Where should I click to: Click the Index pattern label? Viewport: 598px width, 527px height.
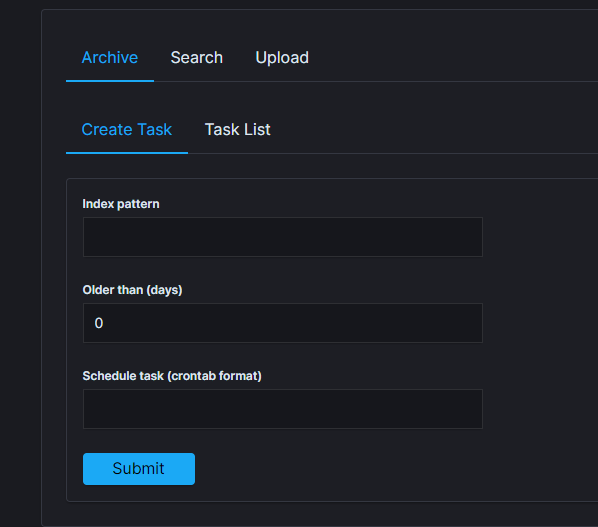click(121, 204)
